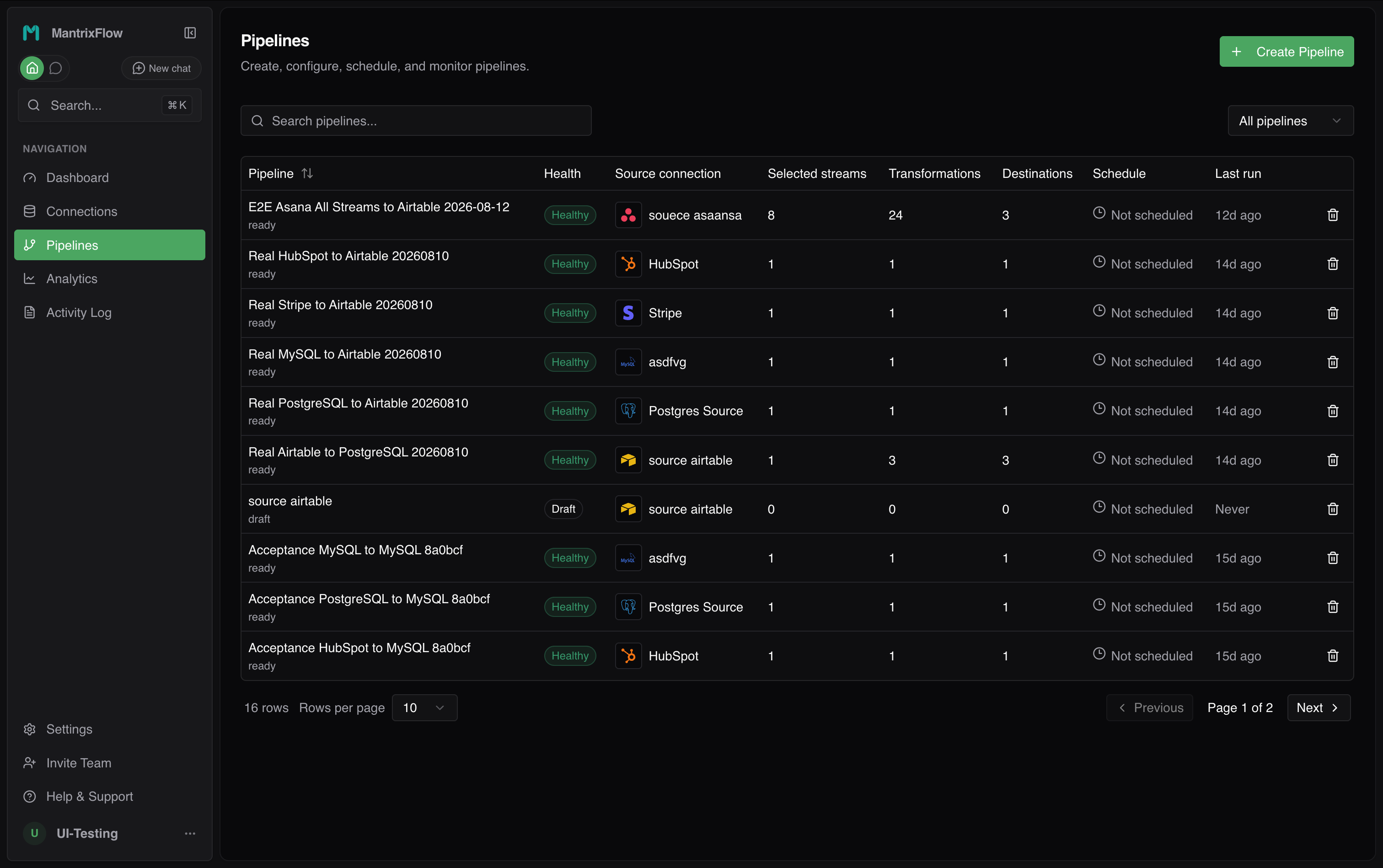Click the HubSpot icon in Real HubSpot row
Image resolution: width=1383 pixels, height=868 pixels.
tap(628, 264)
